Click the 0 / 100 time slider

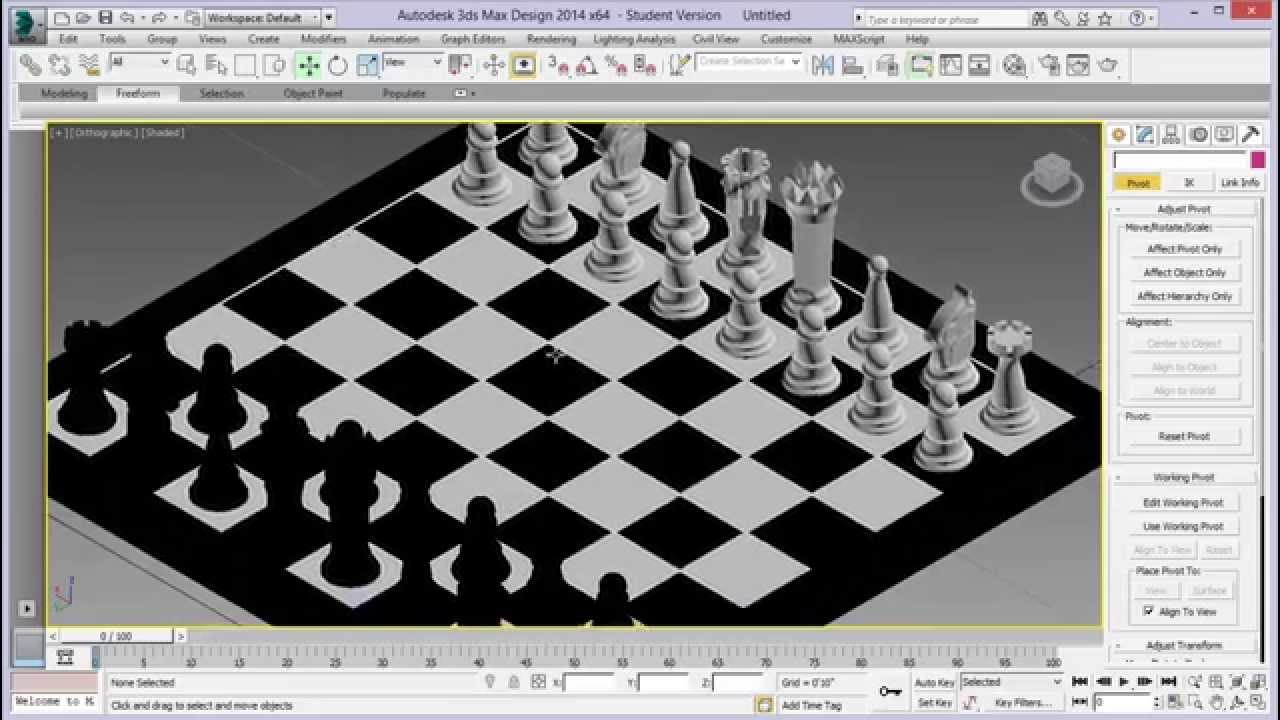[116, 636]
